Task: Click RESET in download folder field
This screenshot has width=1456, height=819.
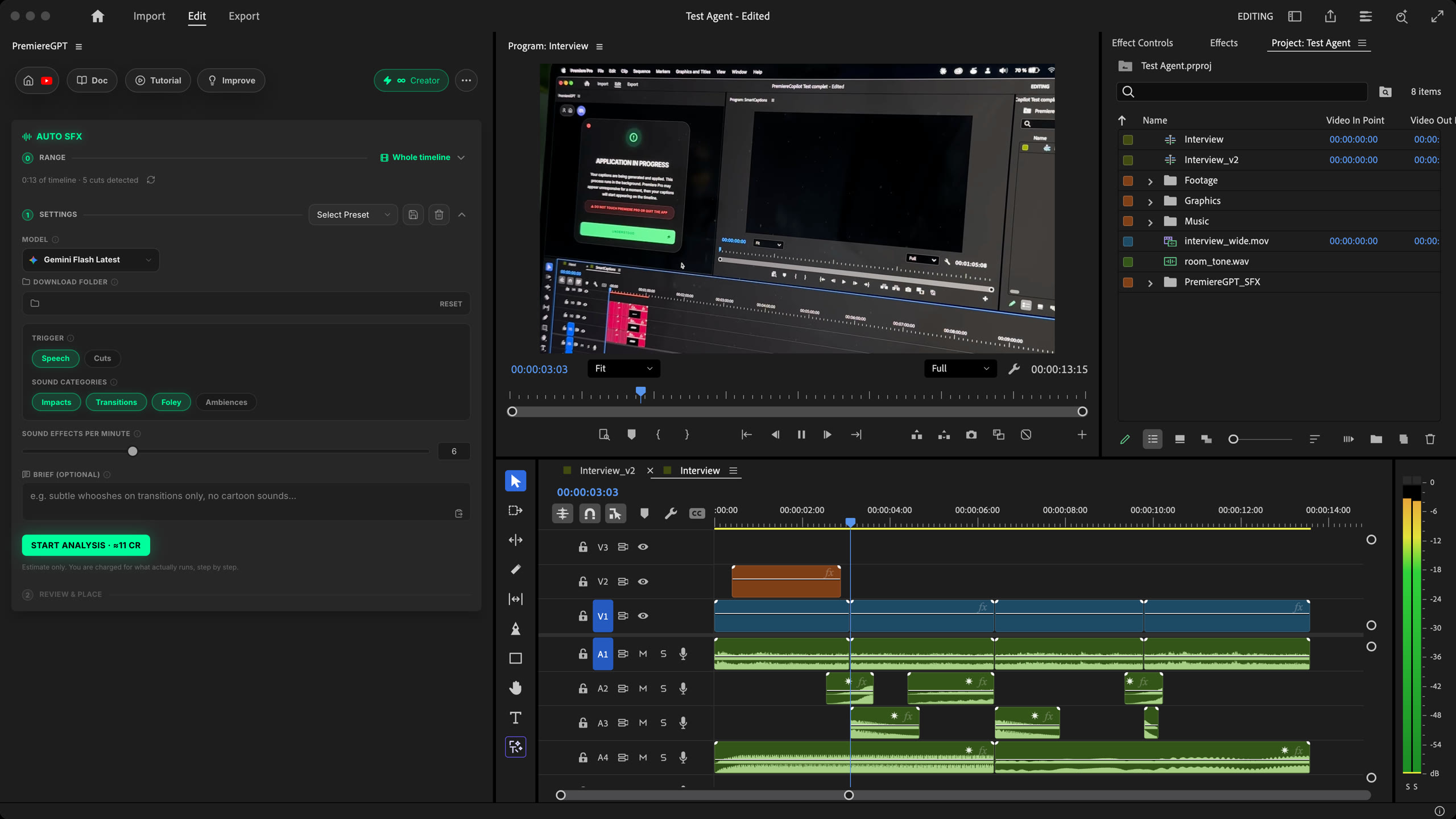Action: [x=450, y=304]
